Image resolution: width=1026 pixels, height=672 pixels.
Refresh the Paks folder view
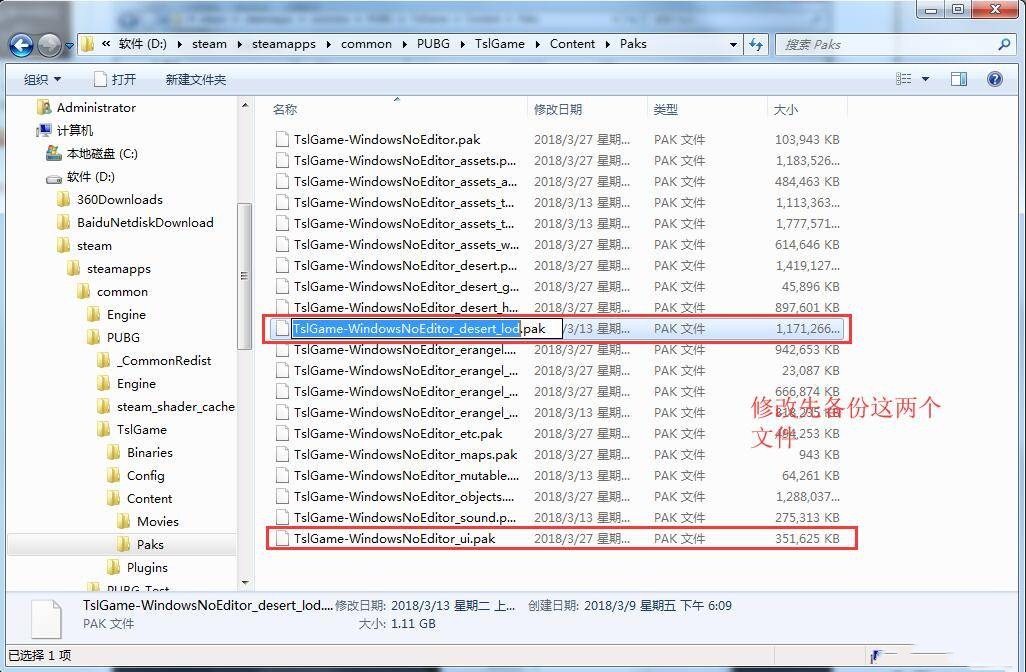[756, 44]
